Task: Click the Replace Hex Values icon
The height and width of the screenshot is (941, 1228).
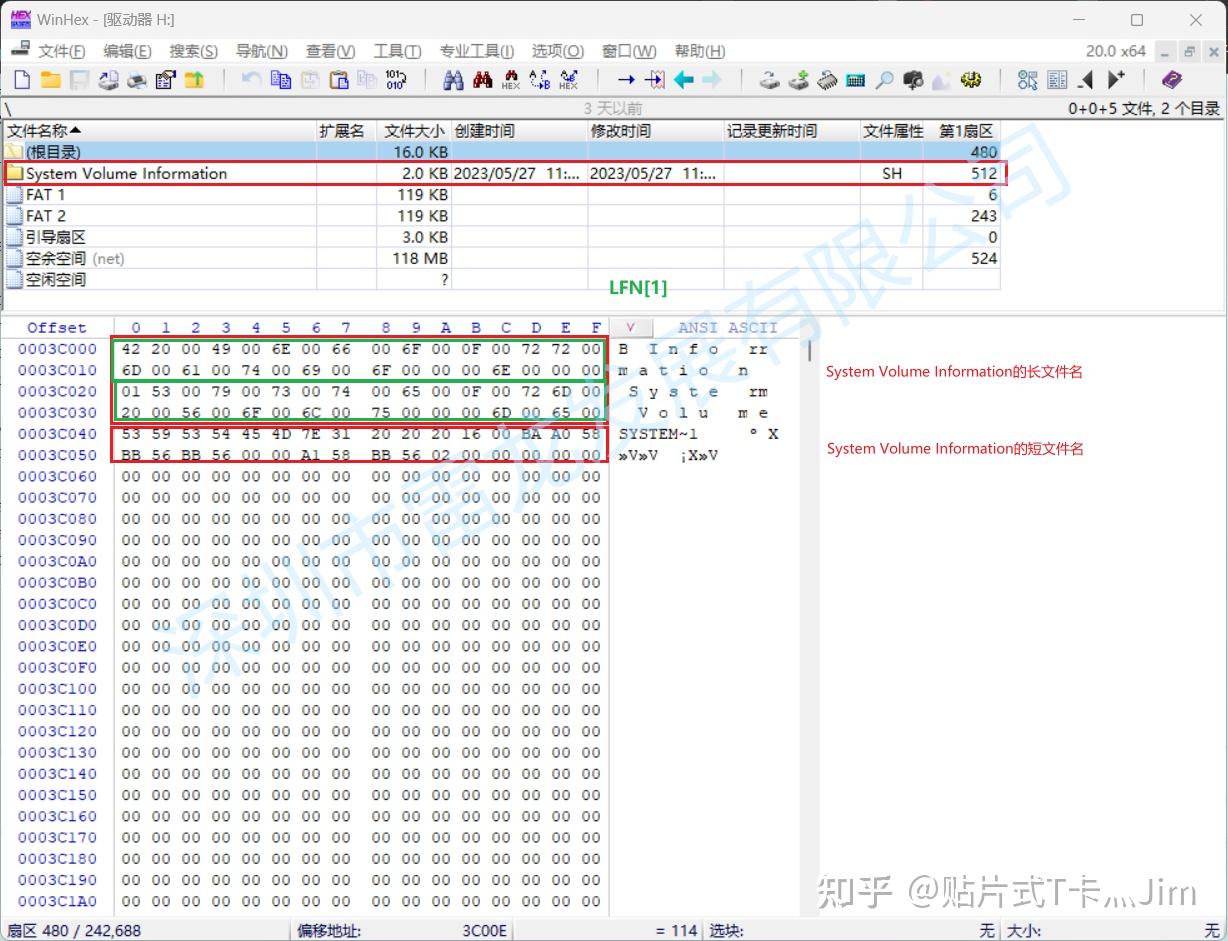Action: [x=569, y=80]
